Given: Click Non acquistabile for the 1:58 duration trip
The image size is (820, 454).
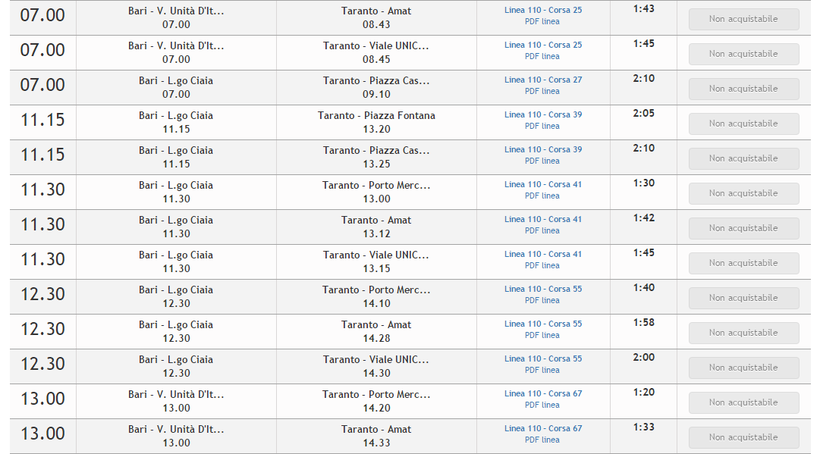Looking at the screenshot, I should coord(744,333).
